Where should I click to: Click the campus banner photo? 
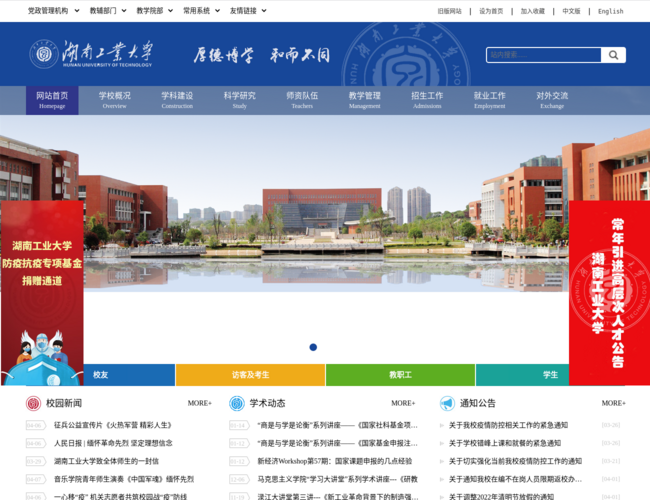(x=326, y=203)
